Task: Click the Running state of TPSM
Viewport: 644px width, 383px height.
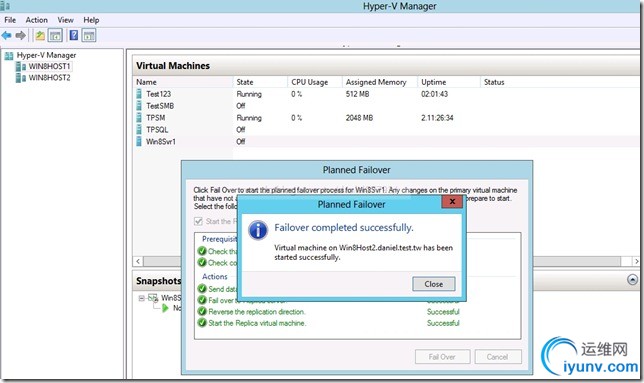Action: (249, 118)
